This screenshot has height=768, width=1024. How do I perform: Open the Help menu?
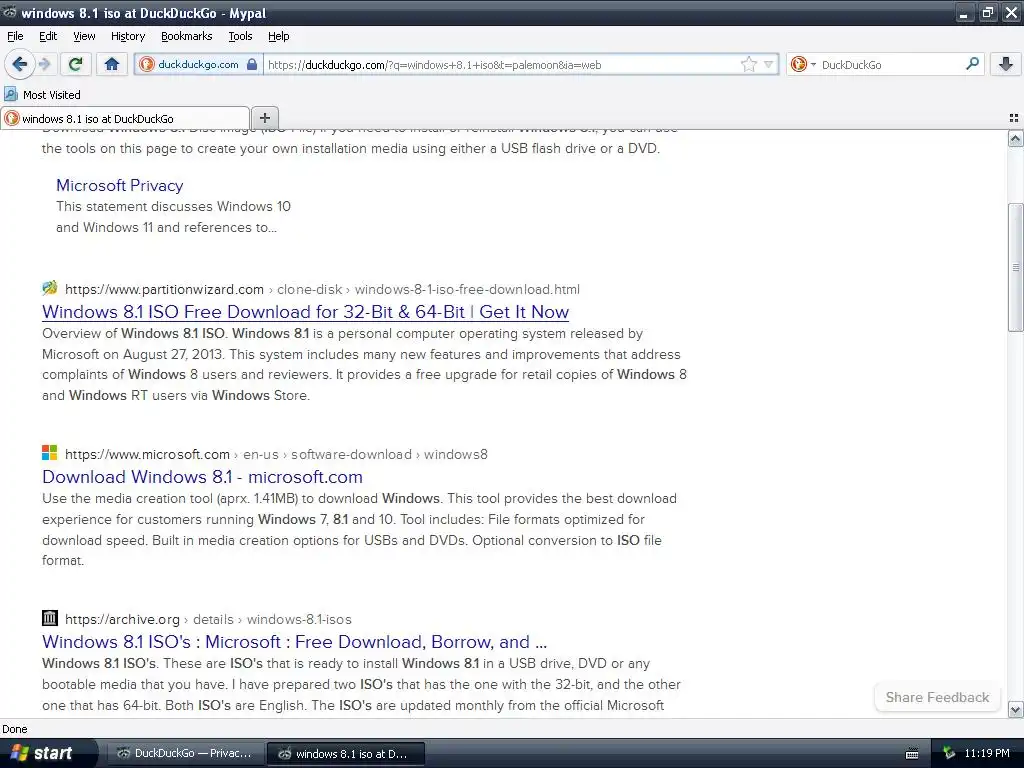[278, 36]
